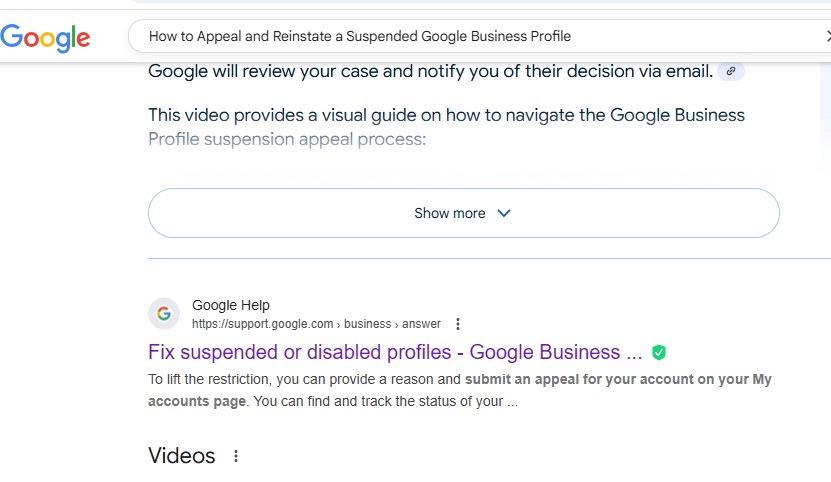
Task: Click 'This video provides a visual guide' text
Action: click(x=446, y=115)
